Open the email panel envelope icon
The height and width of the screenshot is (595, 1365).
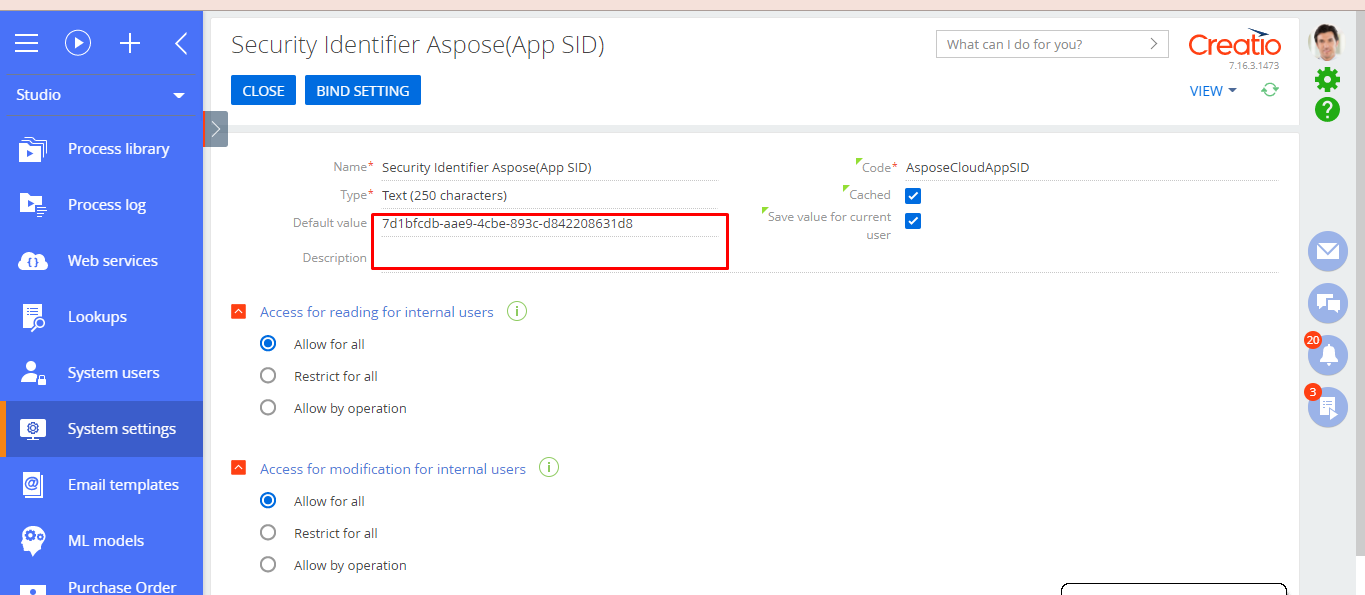(x=1328, y=251)
